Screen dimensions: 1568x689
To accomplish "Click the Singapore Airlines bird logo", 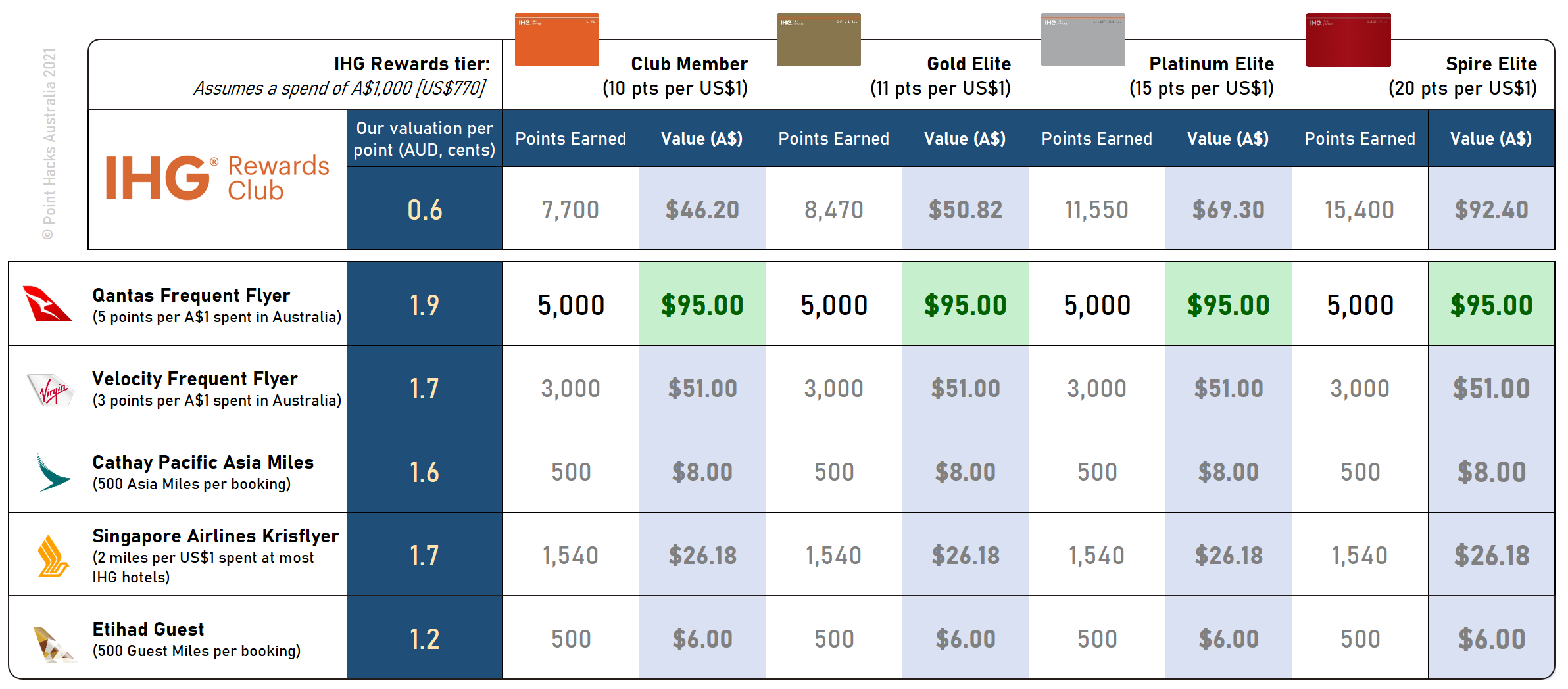I will 53,556.
